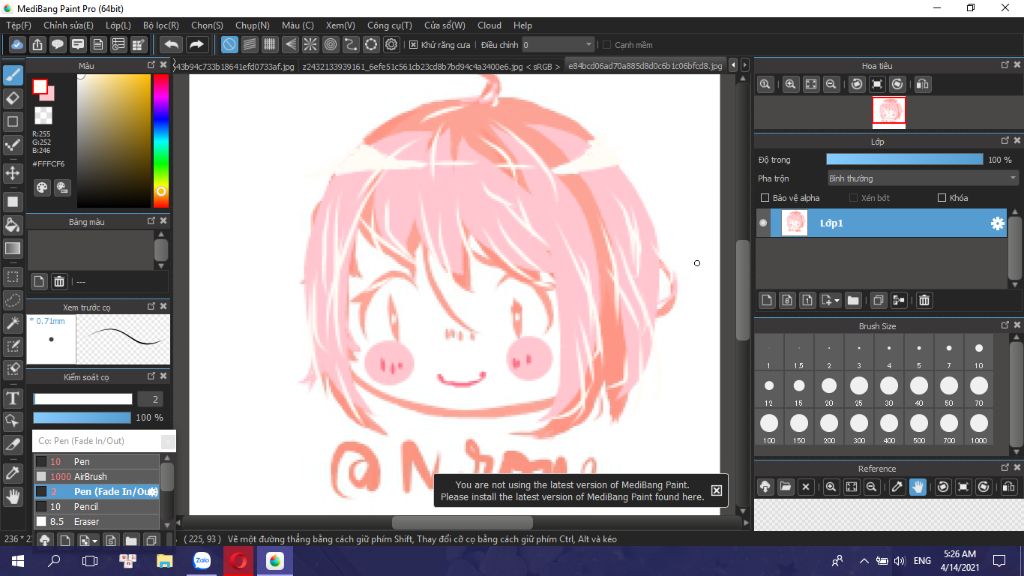This screenshot has height=576, width=1024.
Task: Click the foreground color swatch
Action: (x=40, y=87)
